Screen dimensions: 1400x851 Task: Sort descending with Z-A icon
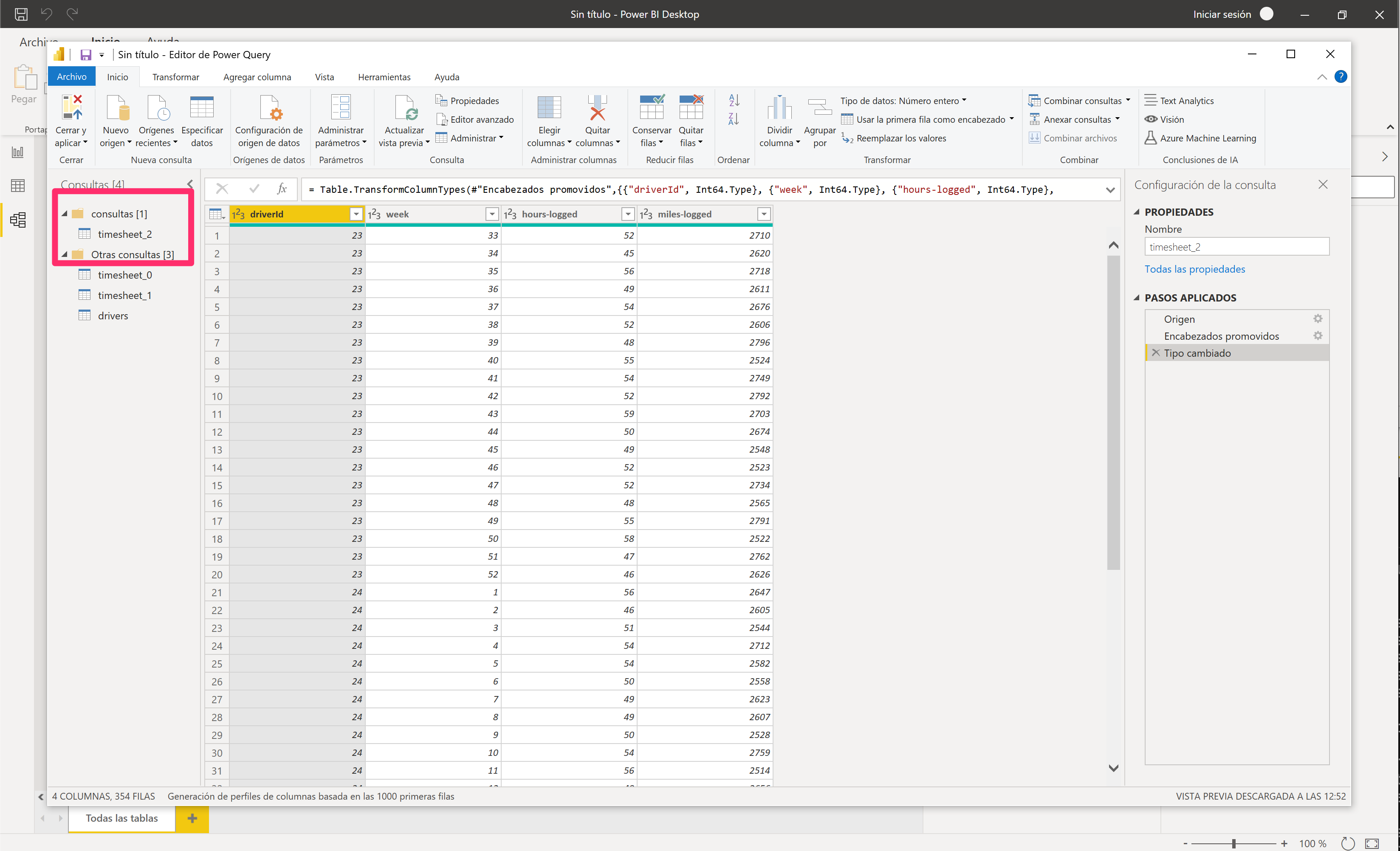click(734, 119)
